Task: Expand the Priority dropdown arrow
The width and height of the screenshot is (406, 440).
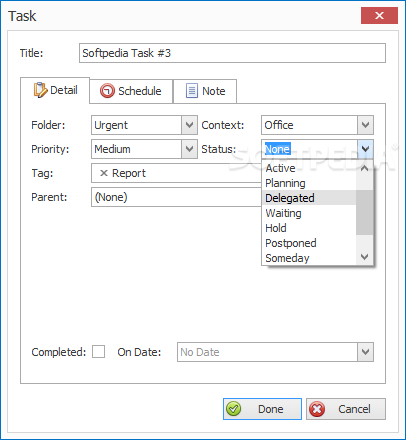Action: click(189, 149)
